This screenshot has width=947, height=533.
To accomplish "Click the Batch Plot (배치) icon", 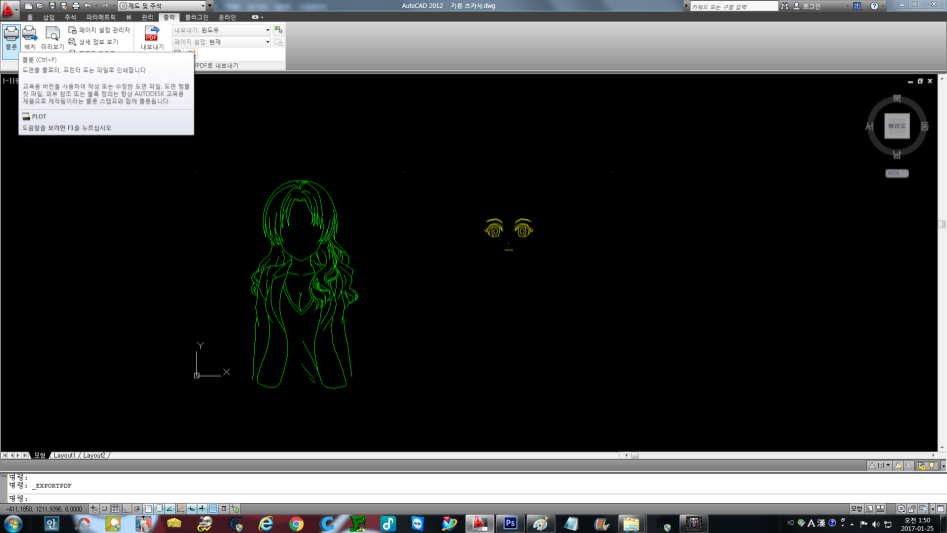I will coord(30,37).
